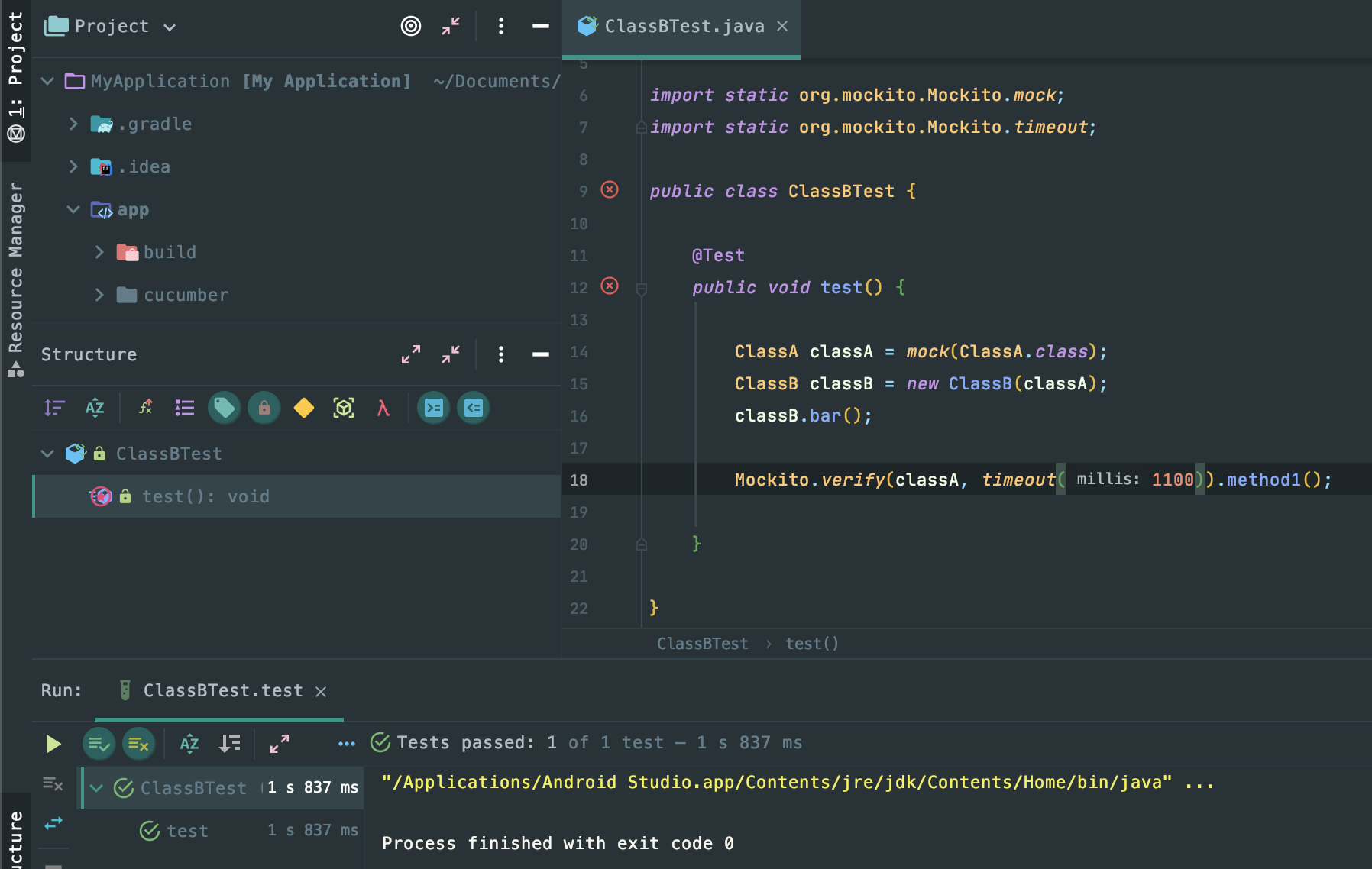
Task: Collapse all in Project panel
Action: 451,26
